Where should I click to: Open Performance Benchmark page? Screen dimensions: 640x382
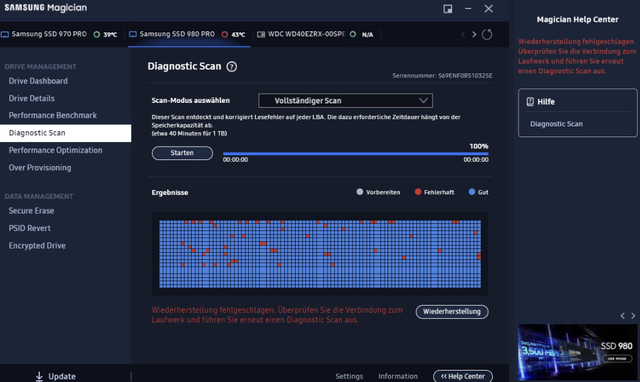tap(53, 115)
